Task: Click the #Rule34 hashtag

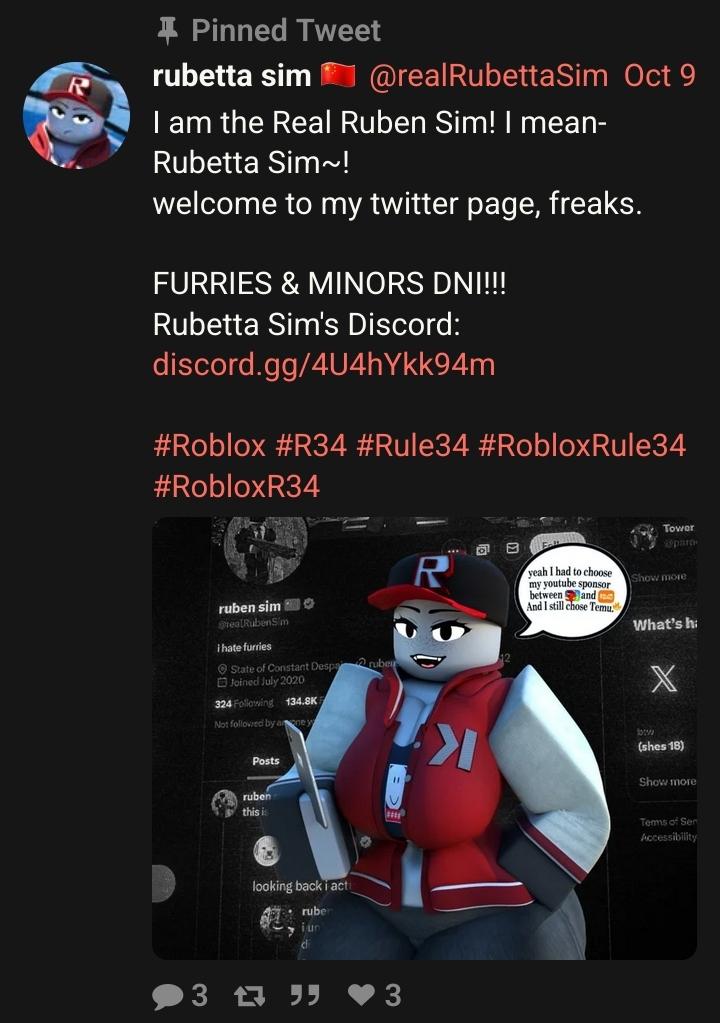Action: (x=413, y=446)
